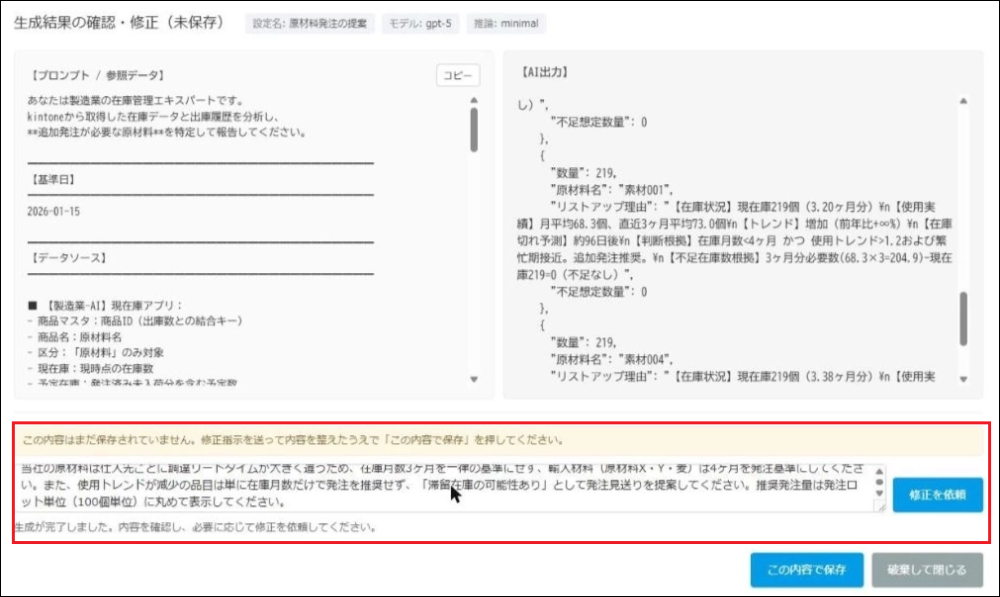Click the AI出力 scrollbar thumb

click(963, 319)
